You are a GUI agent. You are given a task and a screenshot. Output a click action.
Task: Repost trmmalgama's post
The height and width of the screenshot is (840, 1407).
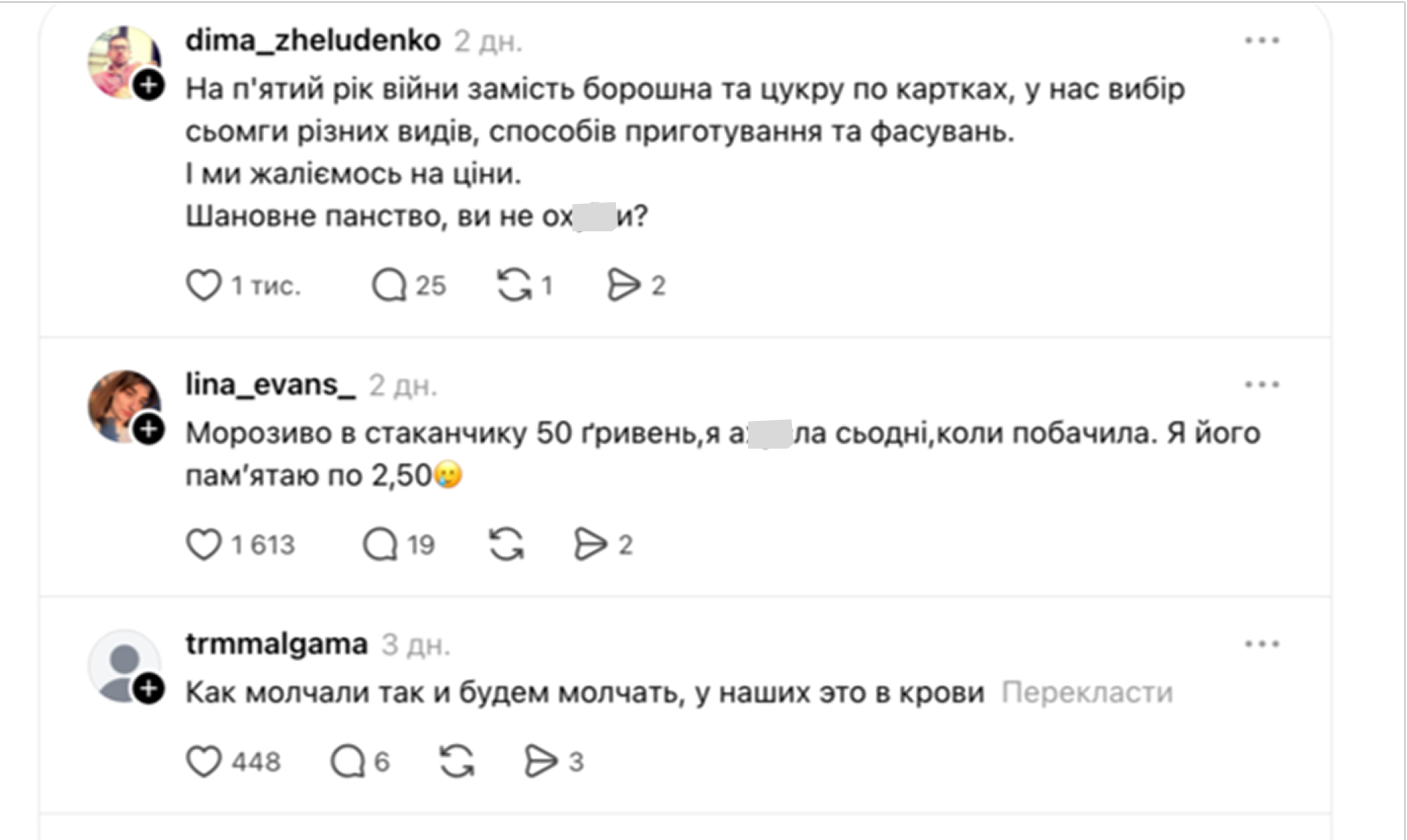[457, 761]
